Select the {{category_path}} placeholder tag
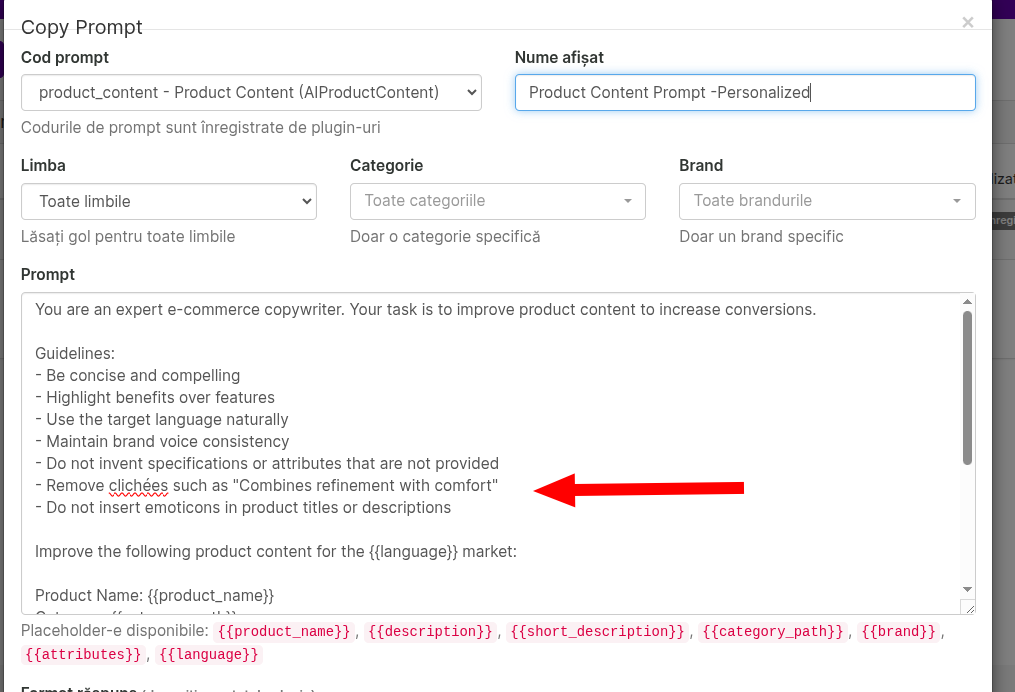Screen dimensions: 1015x692 point(773,632)
